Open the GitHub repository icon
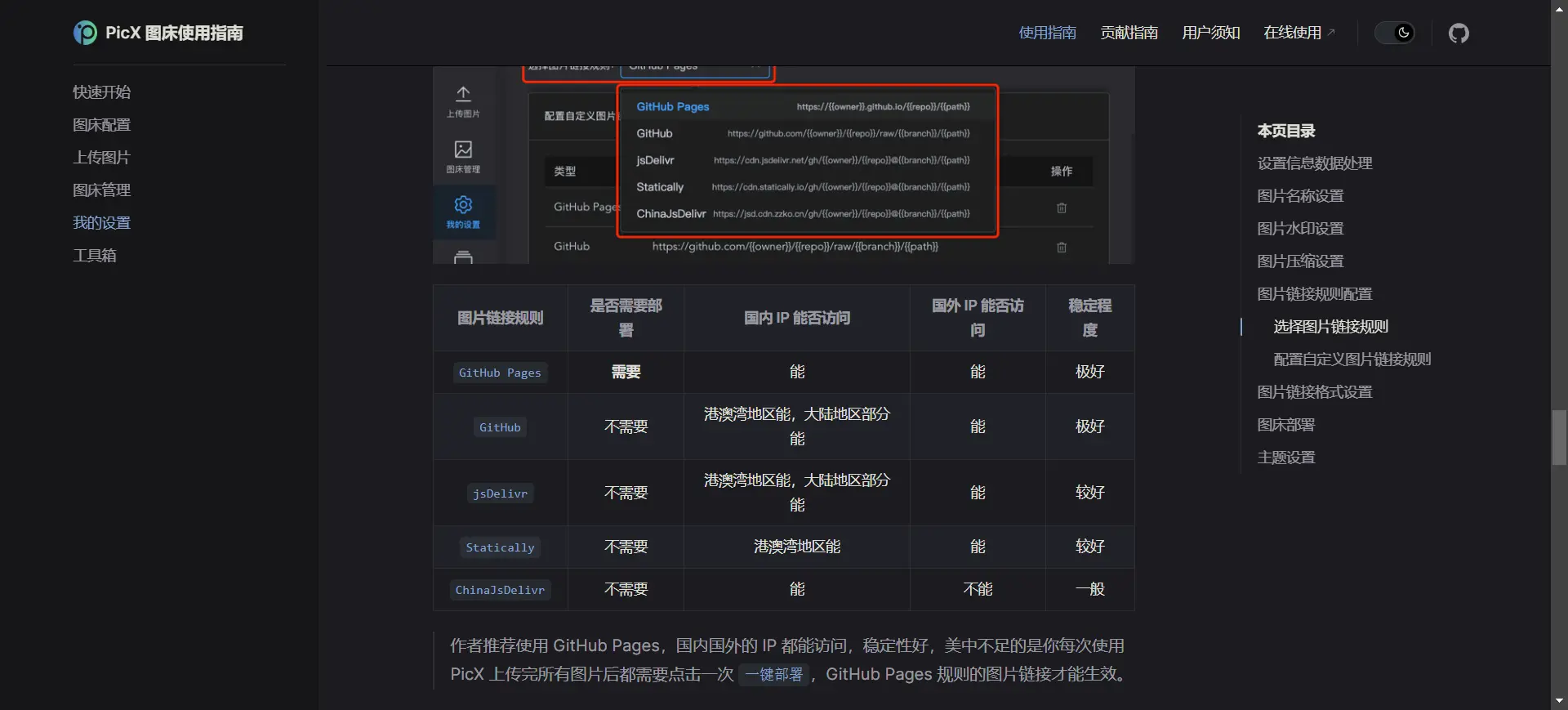1568x710 pixels. [x=1459, y=33]
